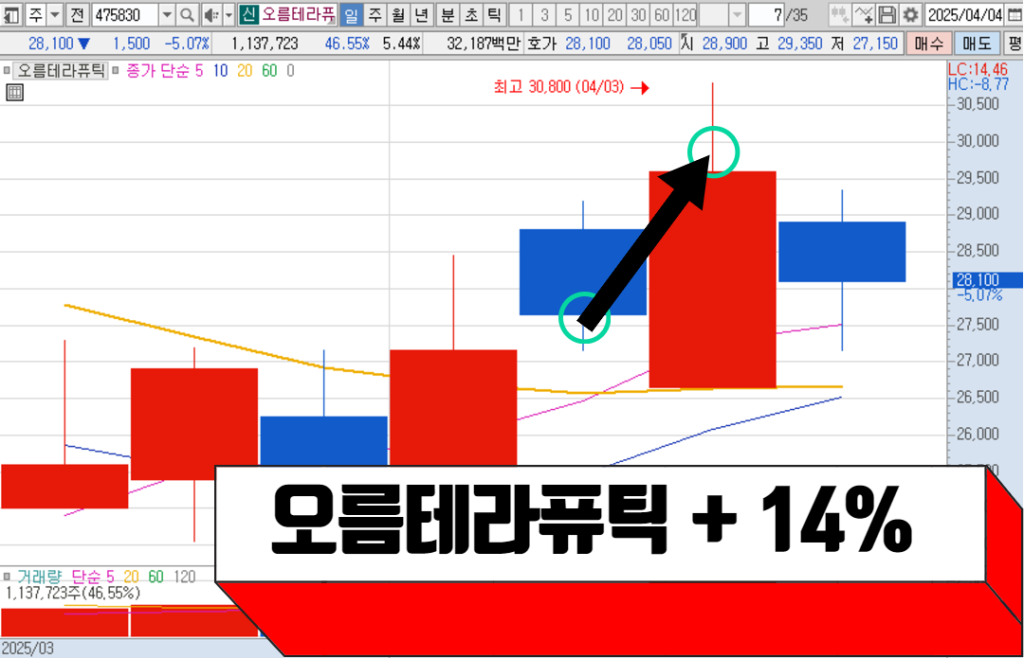
Task: Expand the stock code history dropdown
Action: [x=167, y=14]
